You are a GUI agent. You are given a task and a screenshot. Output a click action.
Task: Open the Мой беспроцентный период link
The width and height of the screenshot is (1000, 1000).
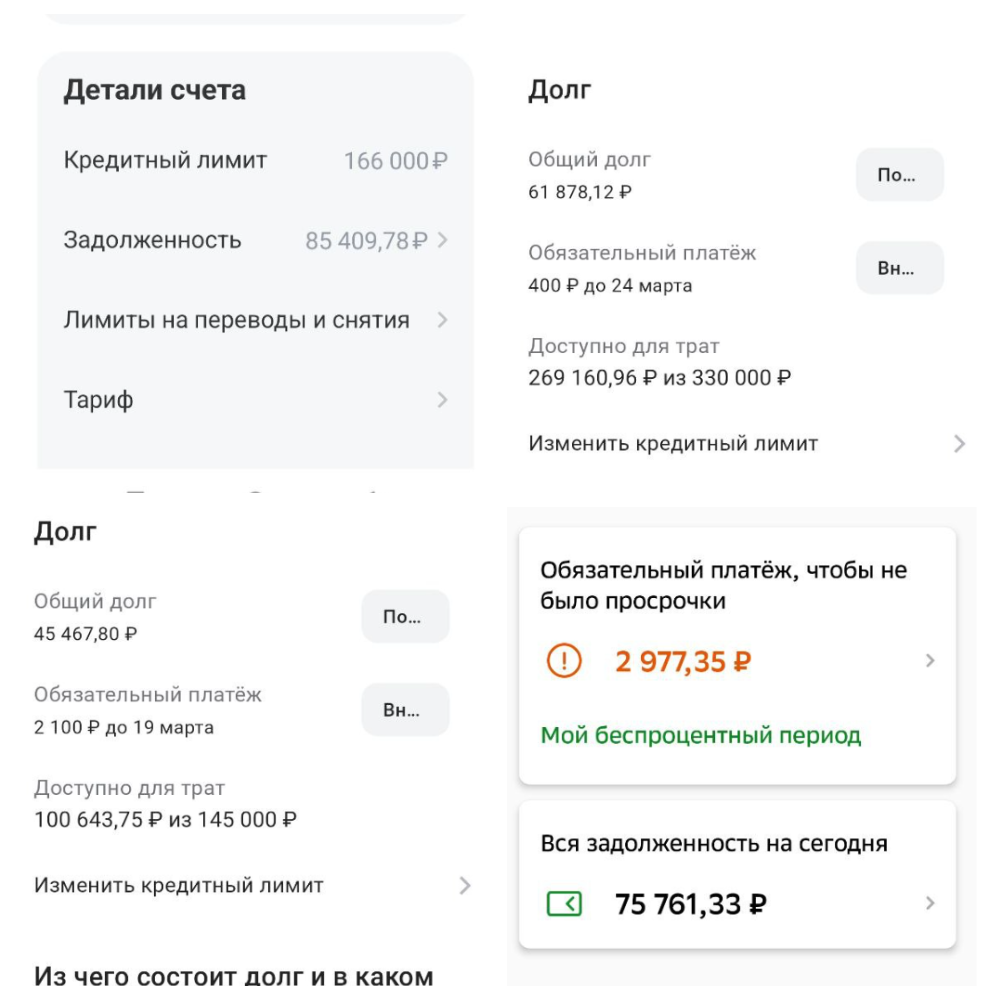[x=700, y=736]
